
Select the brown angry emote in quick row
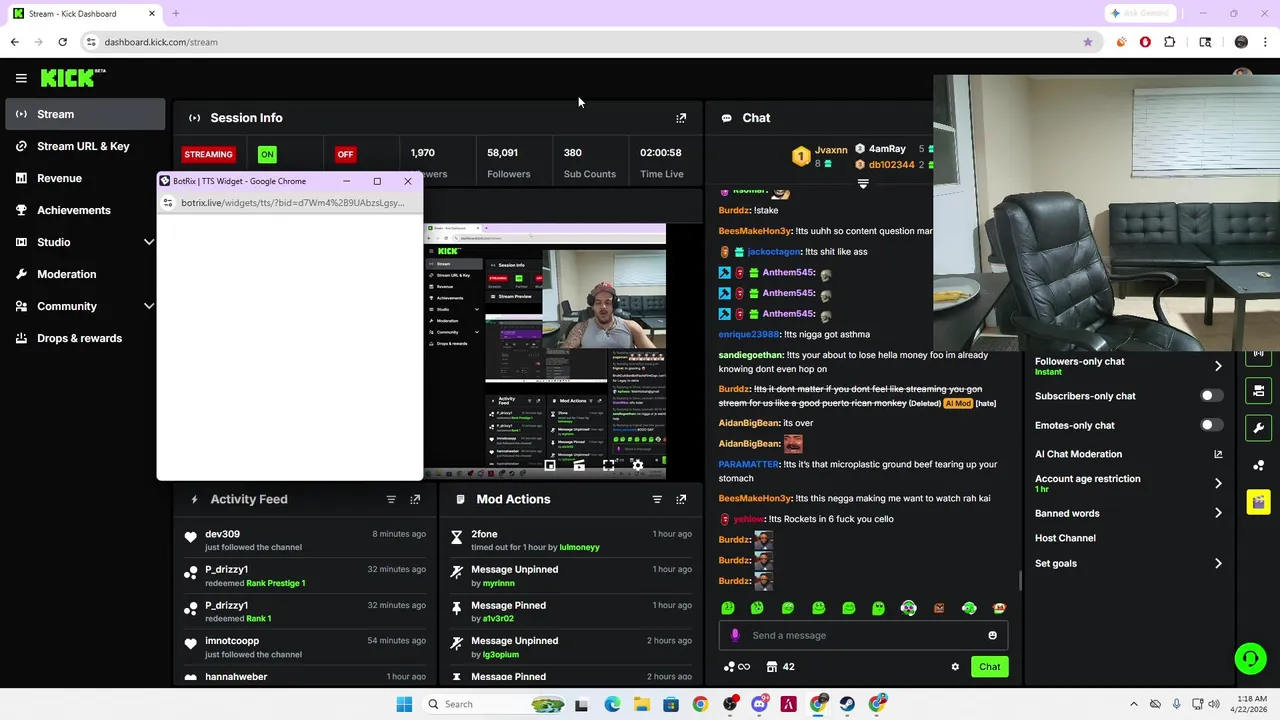[x=939, y=608]
